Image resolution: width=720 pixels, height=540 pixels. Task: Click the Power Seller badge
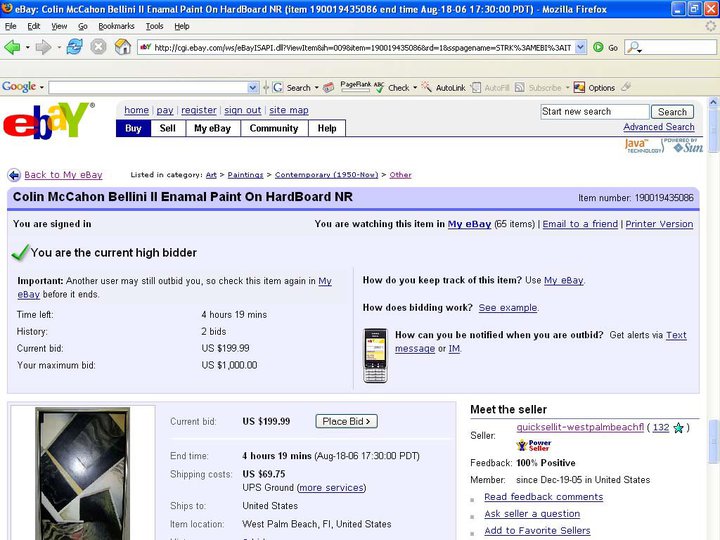pyautogui.click(x=534, y=445)
